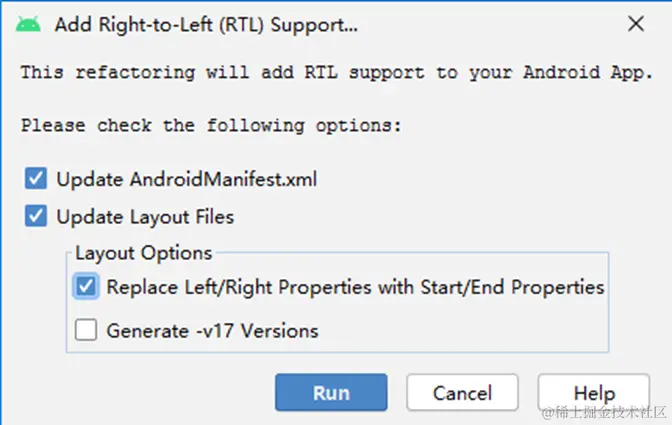Click the "Add Right-to-Left (RTL) Support..." title text
The height and width of the screenshot is (425, 672).
click(206, 25)
